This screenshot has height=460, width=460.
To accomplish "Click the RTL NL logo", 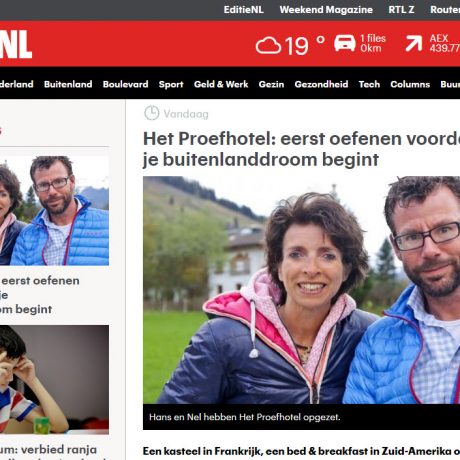I will 16,44.
